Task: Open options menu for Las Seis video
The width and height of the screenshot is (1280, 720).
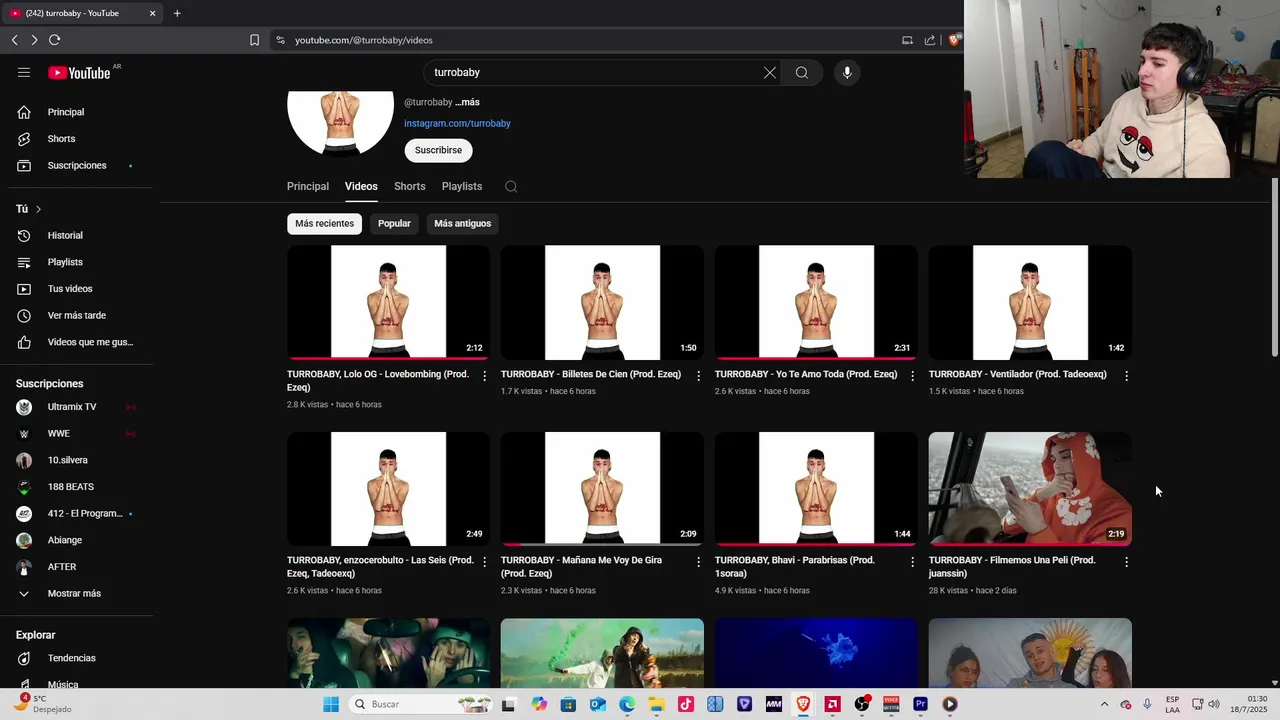Action: 485,562
